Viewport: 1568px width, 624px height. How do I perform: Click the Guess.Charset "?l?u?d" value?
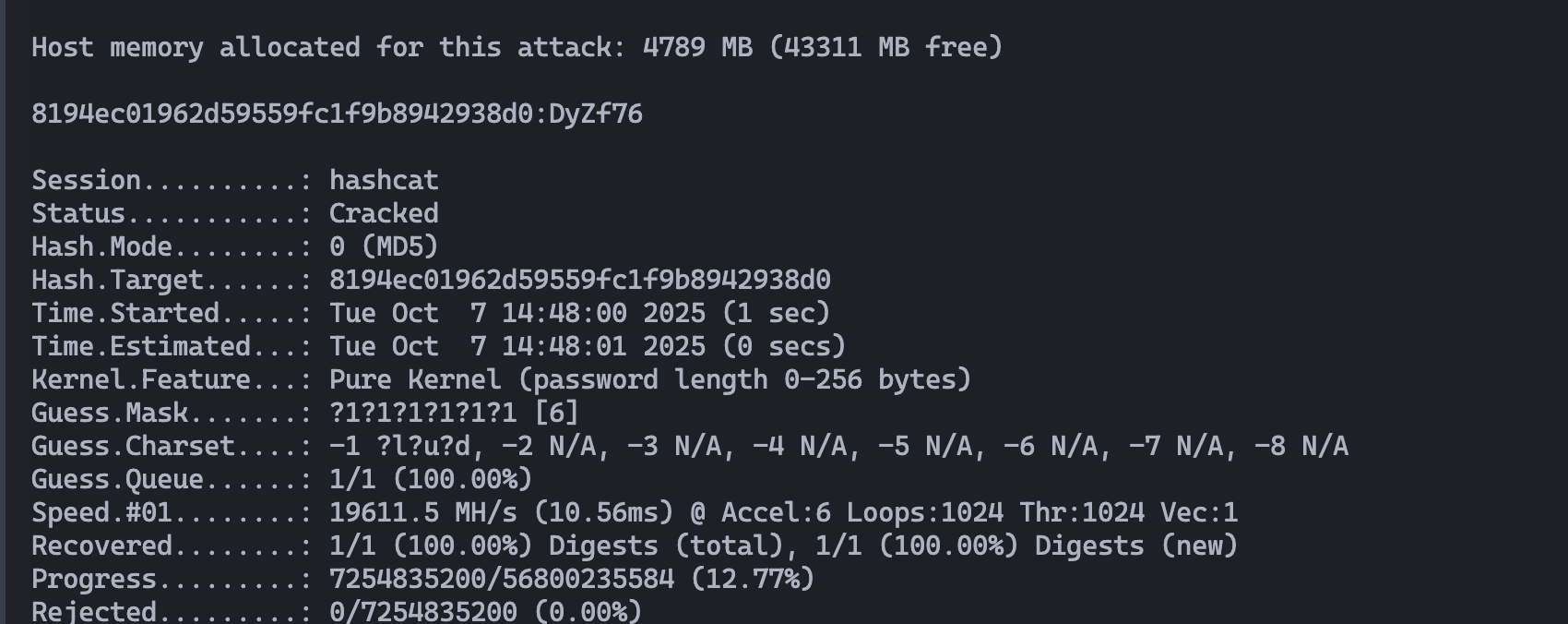[x=430, y=446]
